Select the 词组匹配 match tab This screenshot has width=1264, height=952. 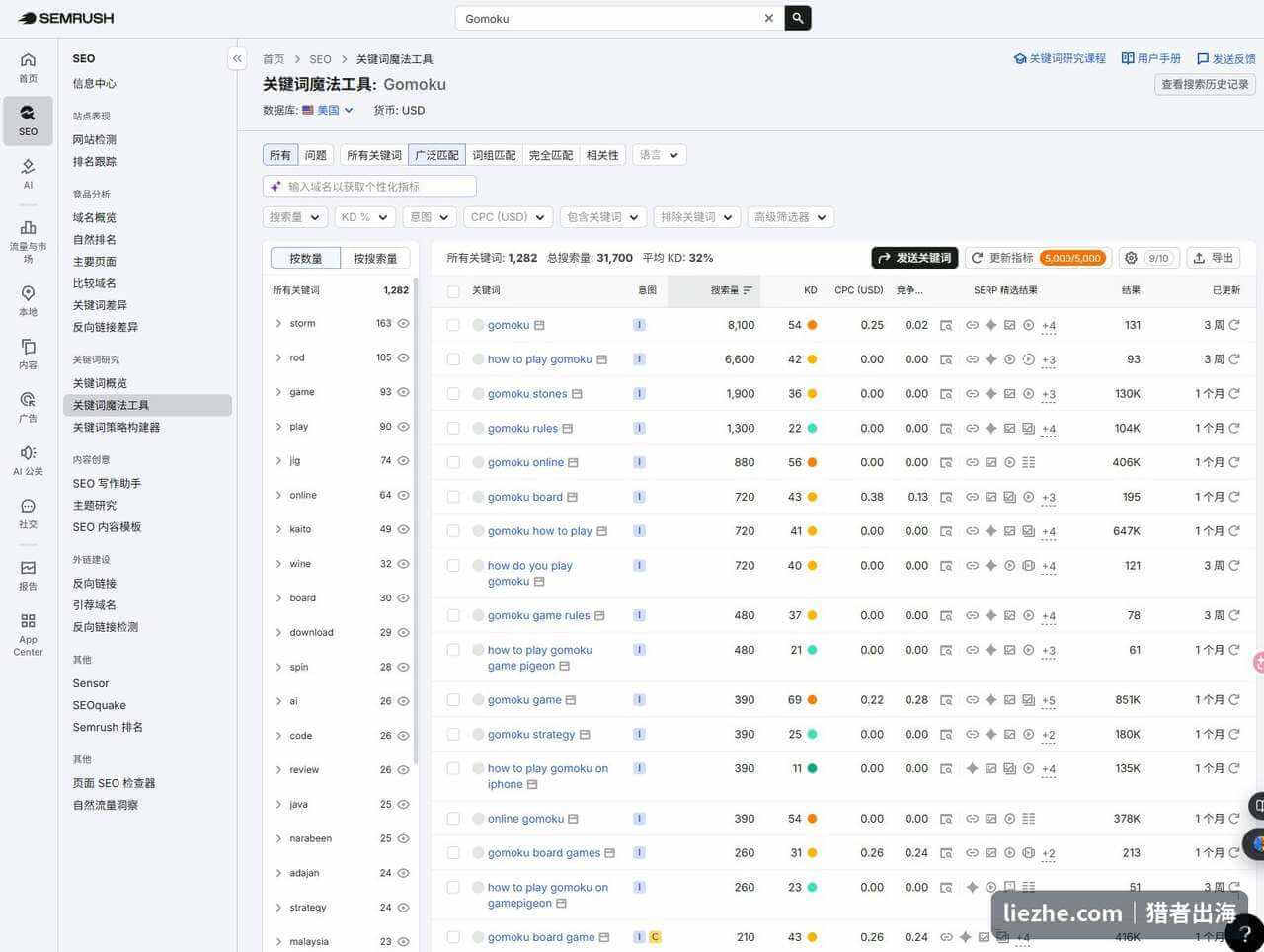(494, 155)
